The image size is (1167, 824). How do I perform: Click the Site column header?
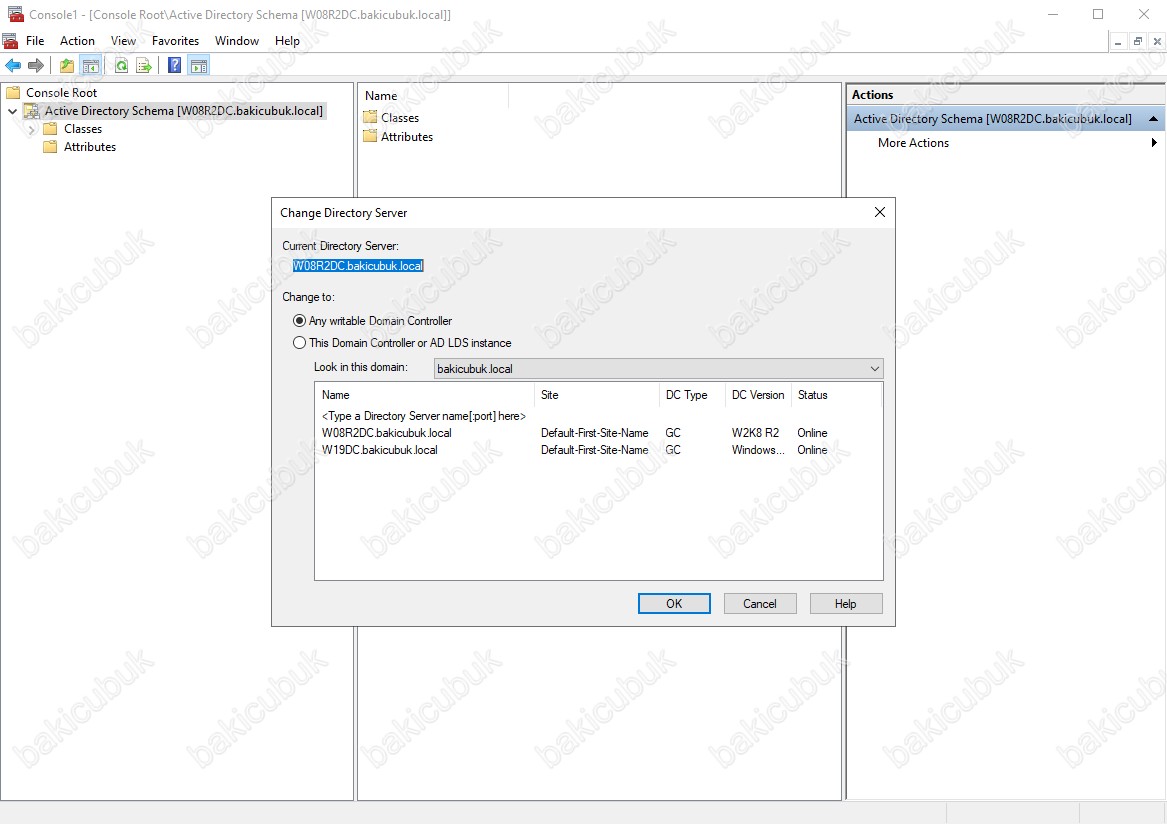(x=597, y=395)
